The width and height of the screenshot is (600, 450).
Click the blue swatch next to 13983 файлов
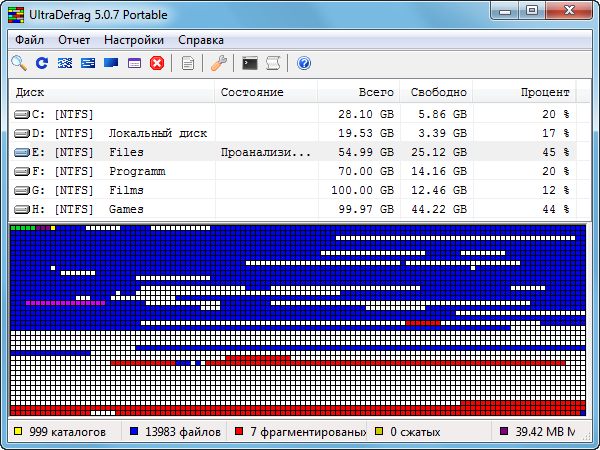pyautogui.click(x=134, y=432)
